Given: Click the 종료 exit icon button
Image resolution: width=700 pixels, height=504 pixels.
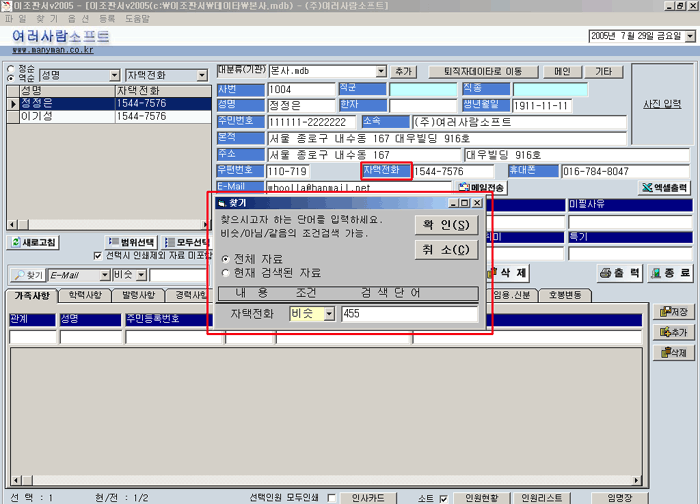Looking at the screenshot, I should point(669,273).
